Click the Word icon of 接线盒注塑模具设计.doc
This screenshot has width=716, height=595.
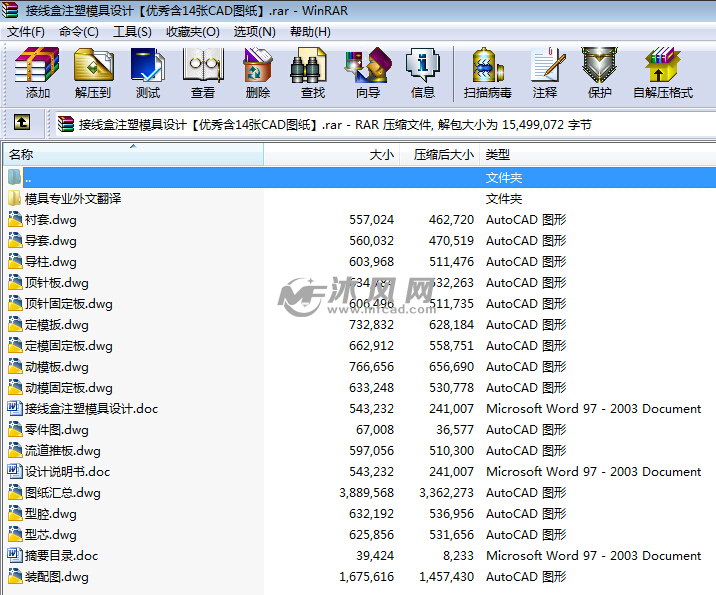(15, 409)
